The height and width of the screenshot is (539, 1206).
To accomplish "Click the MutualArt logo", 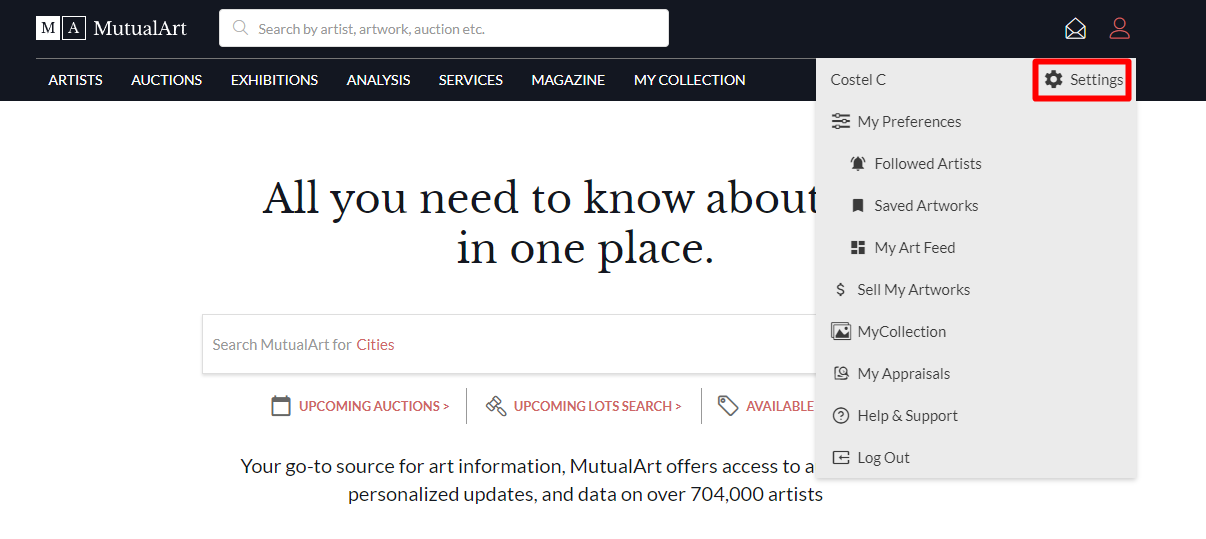I will (x=111, y=28).
